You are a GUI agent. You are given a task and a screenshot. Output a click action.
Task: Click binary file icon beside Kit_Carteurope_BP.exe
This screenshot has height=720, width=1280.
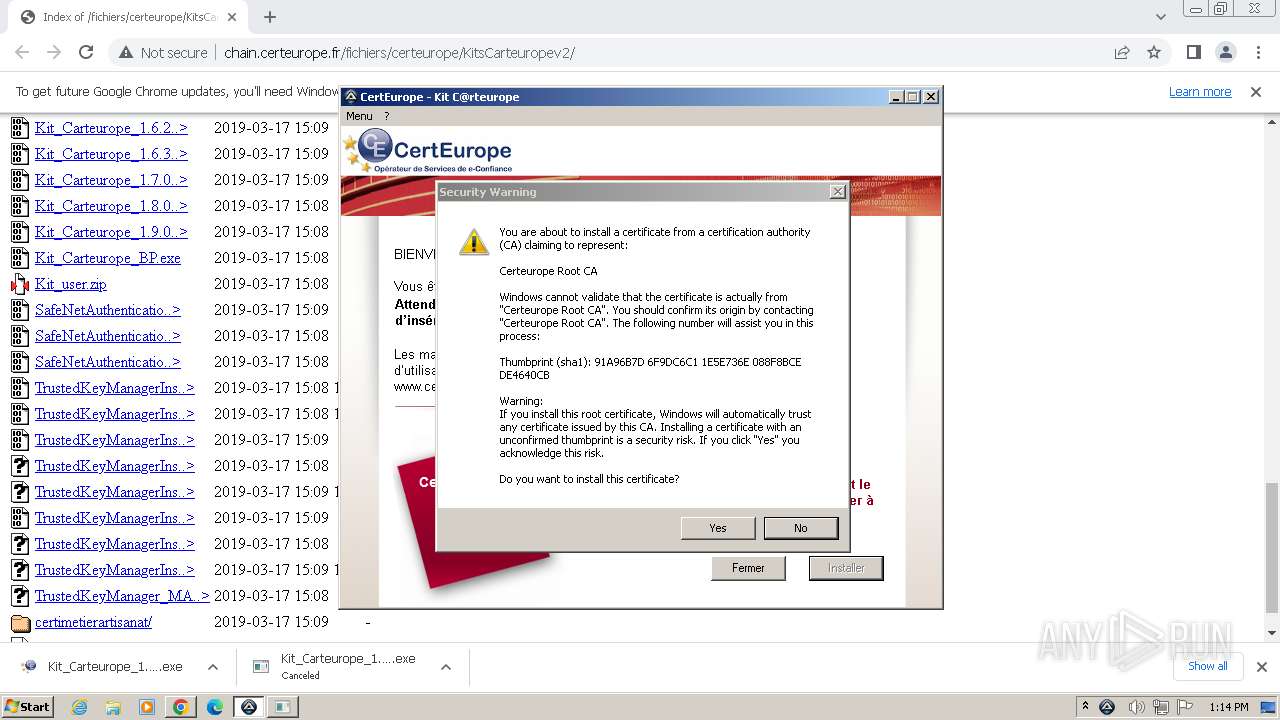point(20,258)
